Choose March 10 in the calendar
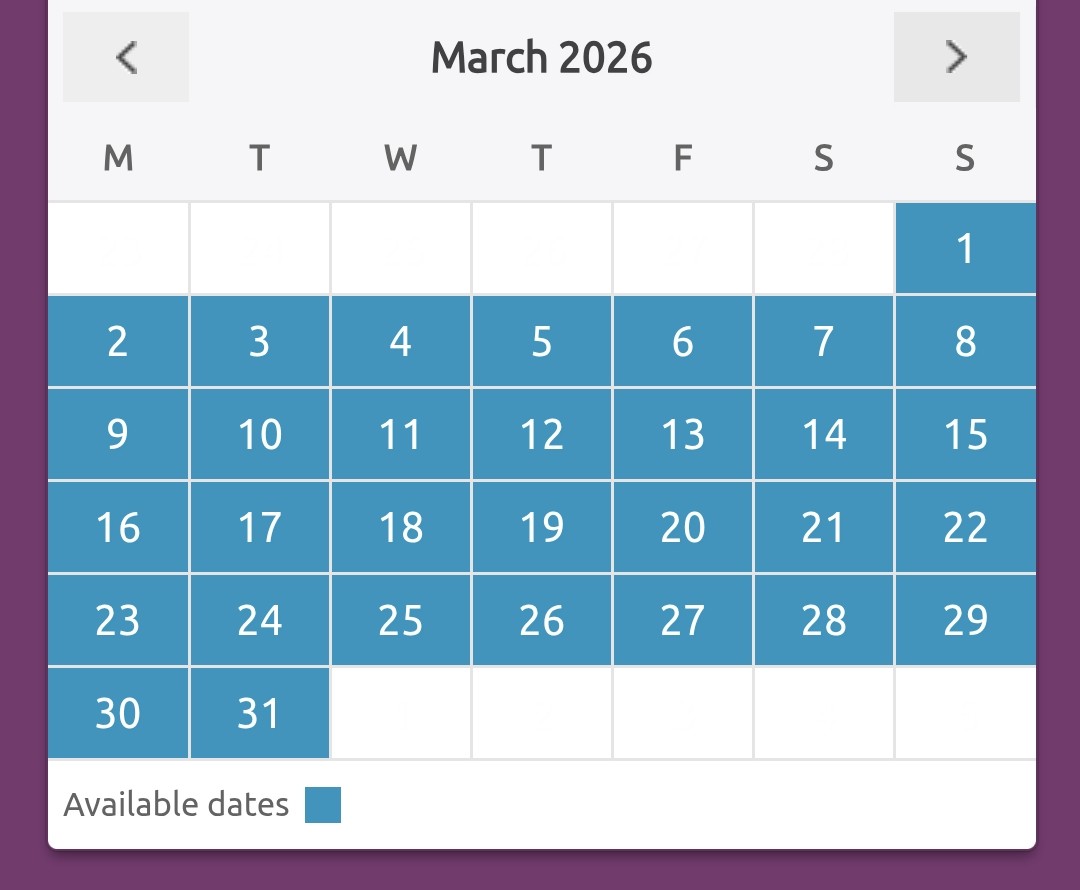Screen dimensions: 1080x890 260,435
